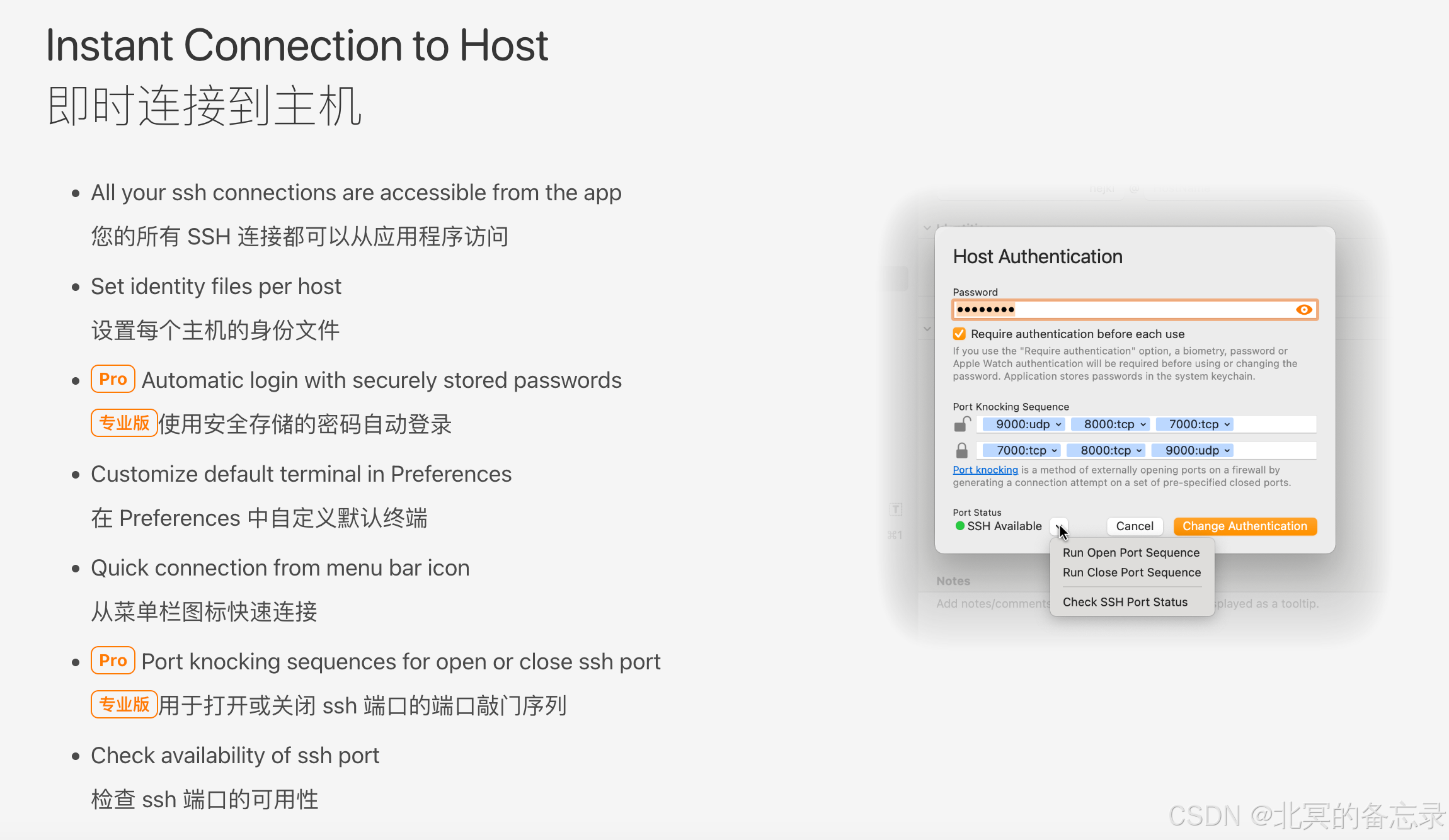1449x840 pixels.
Task: Click the closed padlock icon for the close sequence
Action: (x=961, y=451)
